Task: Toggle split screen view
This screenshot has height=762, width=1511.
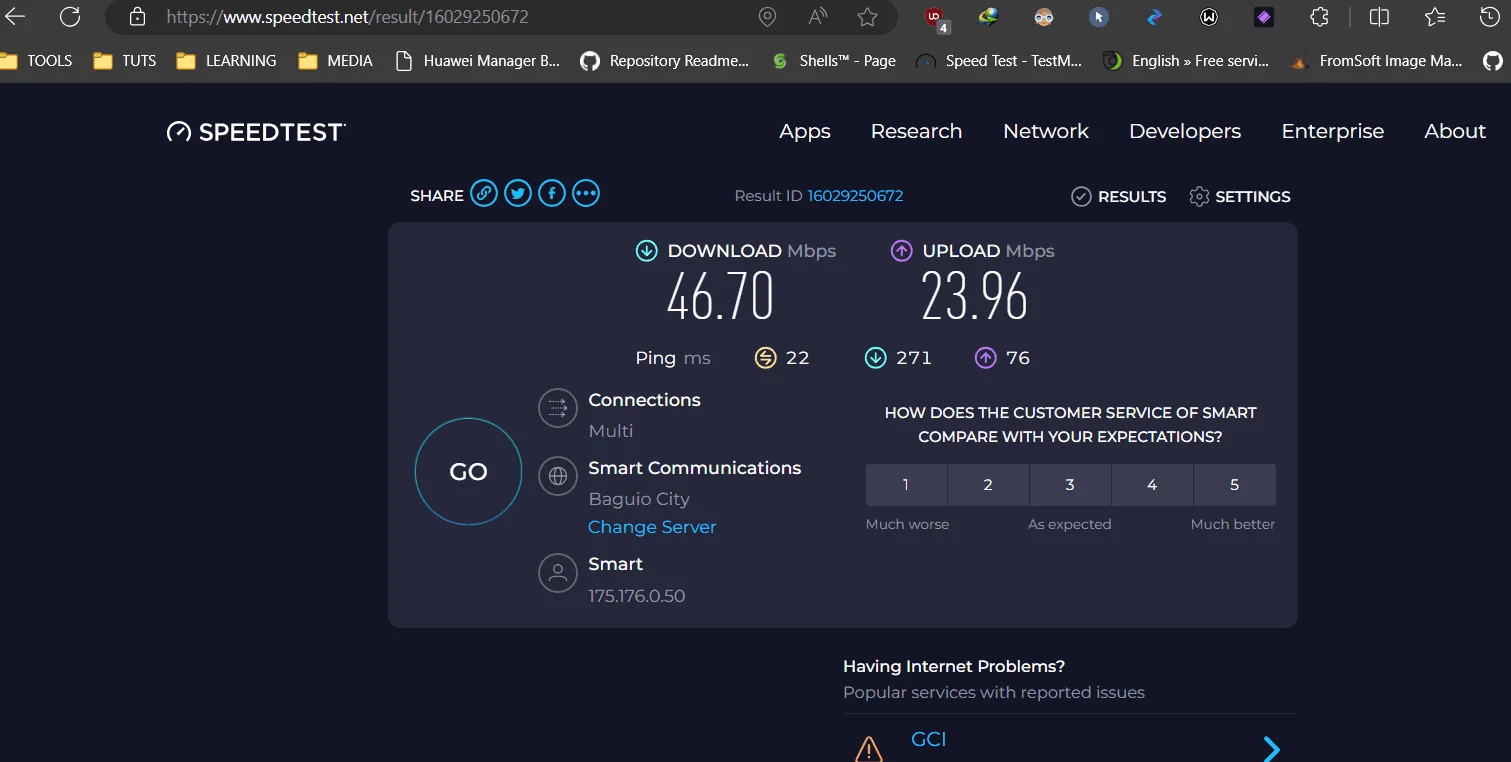Action: (1379, 17)
